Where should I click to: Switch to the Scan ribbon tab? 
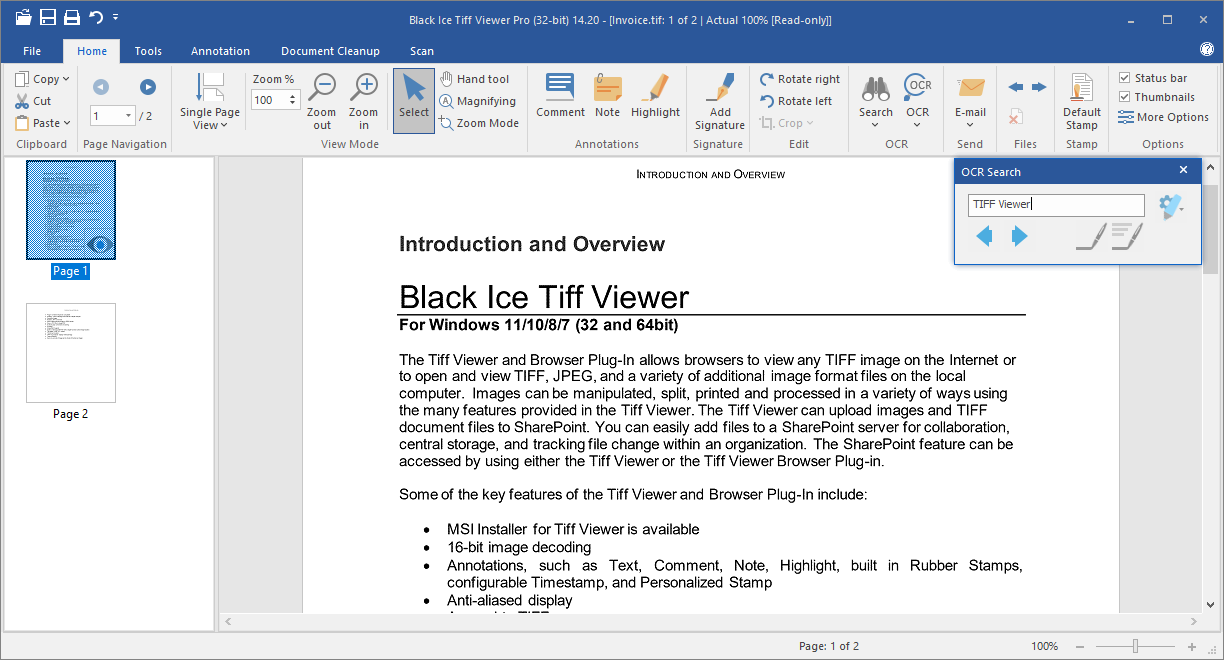422,51
